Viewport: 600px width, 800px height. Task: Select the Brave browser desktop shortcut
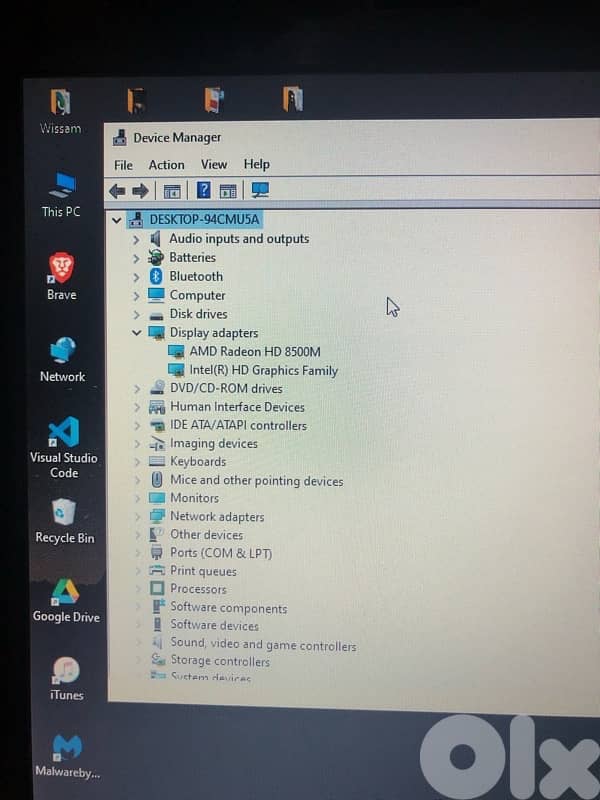click(x=61, y=276)
